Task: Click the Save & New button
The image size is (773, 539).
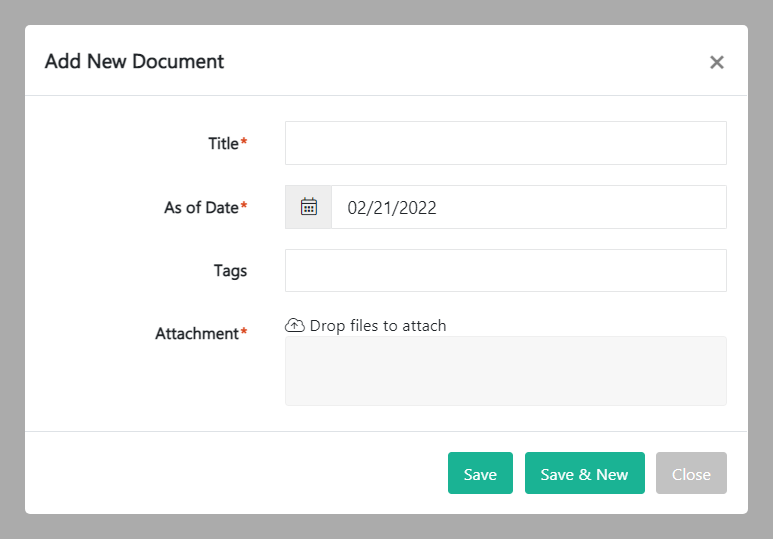Action: pos(584,474)
